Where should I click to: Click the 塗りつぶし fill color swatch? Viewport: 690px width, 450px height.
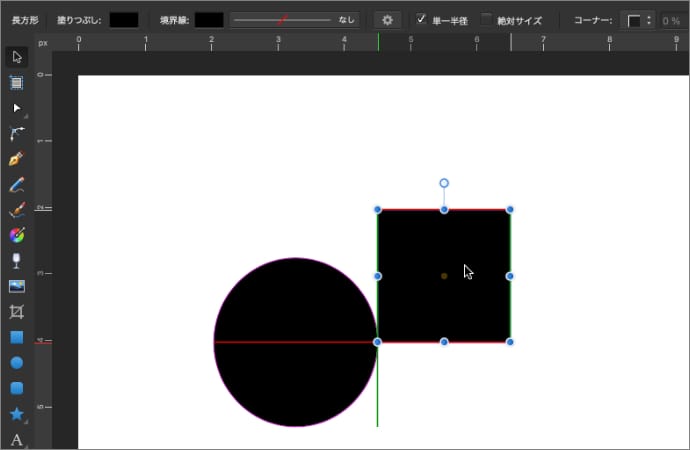click(124, 19)
